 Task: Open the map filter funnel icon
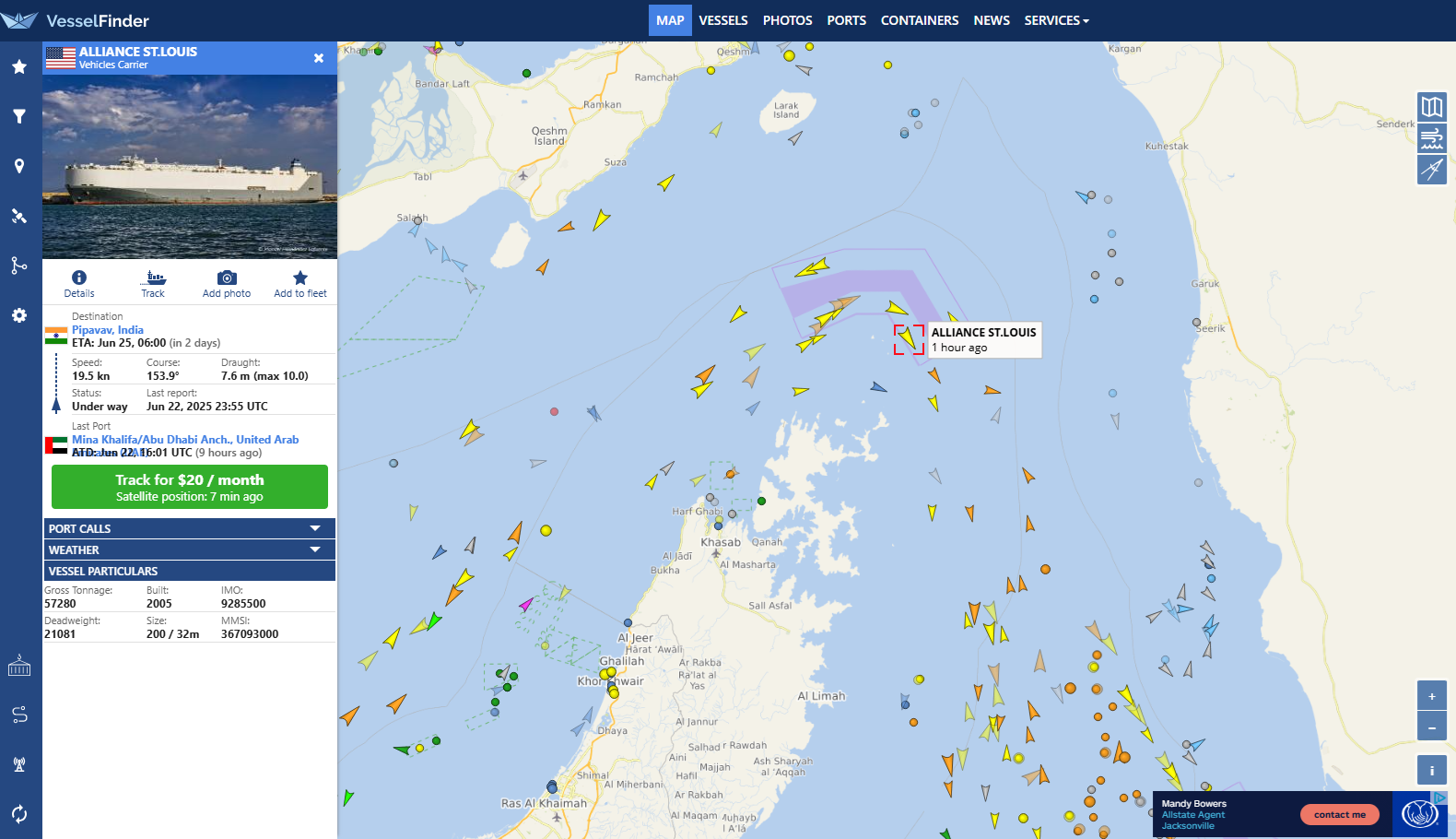(x=19, y=116)
